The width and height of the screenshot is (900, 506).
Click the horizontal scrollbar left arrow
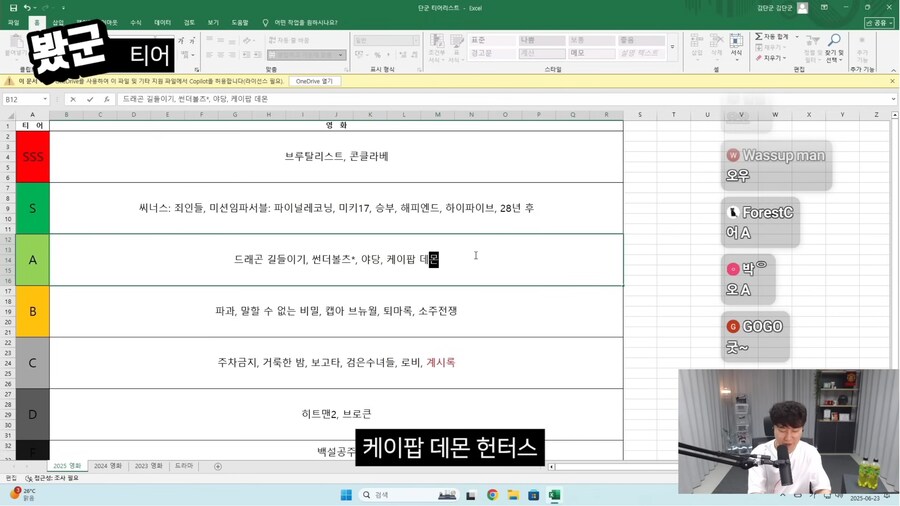[x=552, y=467]
